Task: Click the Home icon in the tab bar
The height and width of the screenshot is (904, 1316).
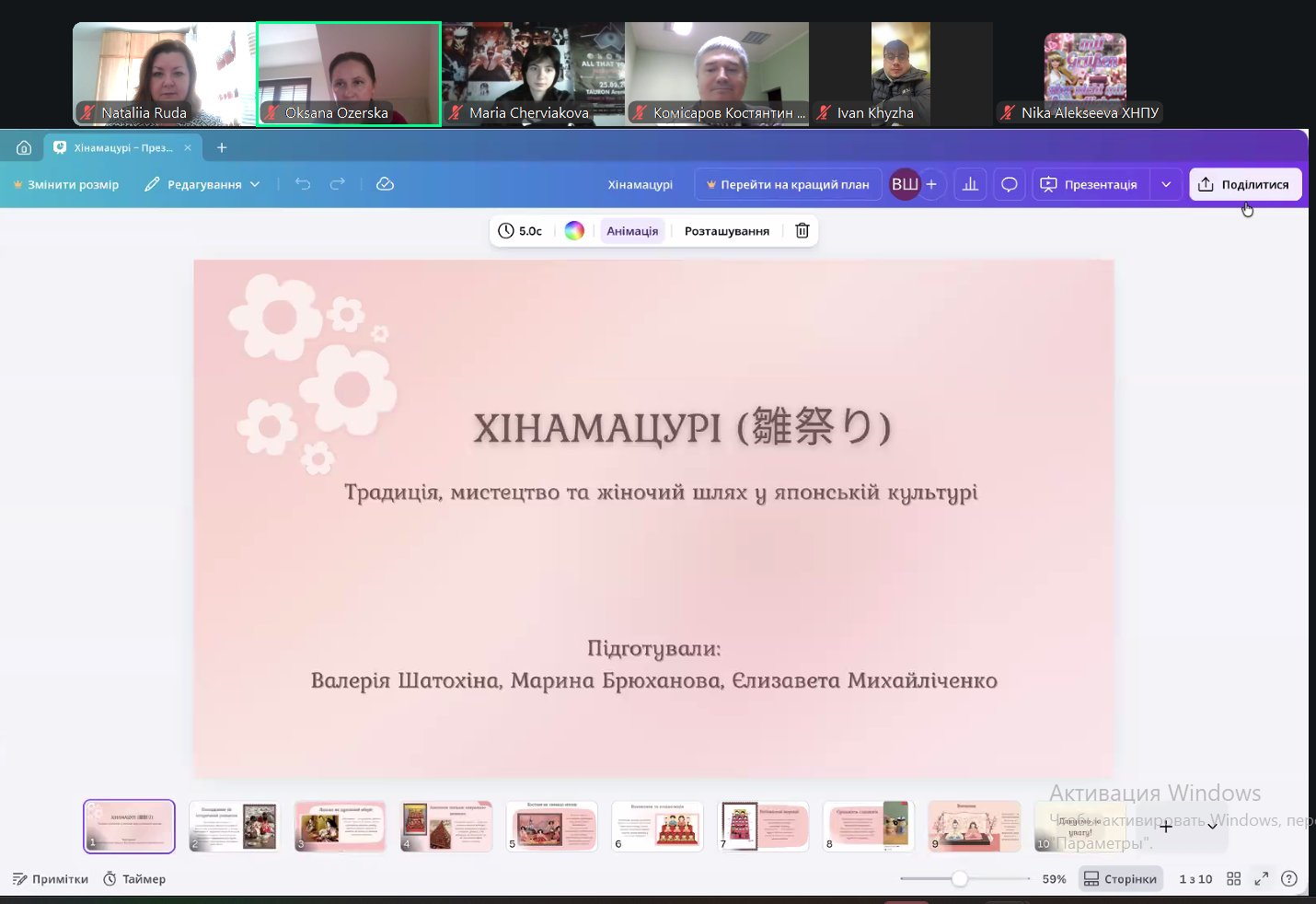Action: pos(24,147)
